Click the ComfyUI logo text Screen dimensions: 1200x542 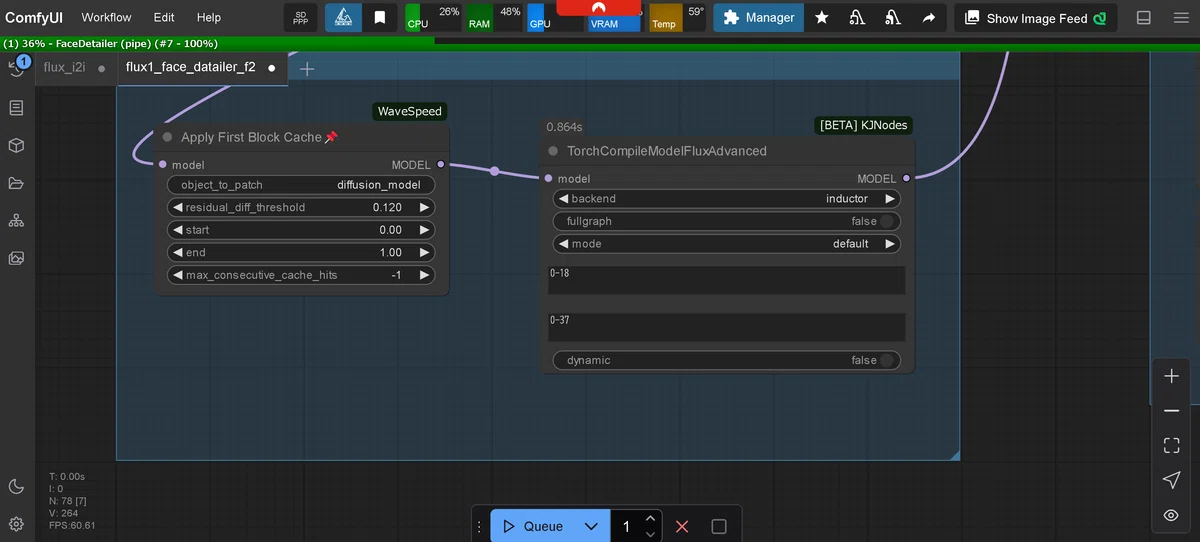[34, 18]
